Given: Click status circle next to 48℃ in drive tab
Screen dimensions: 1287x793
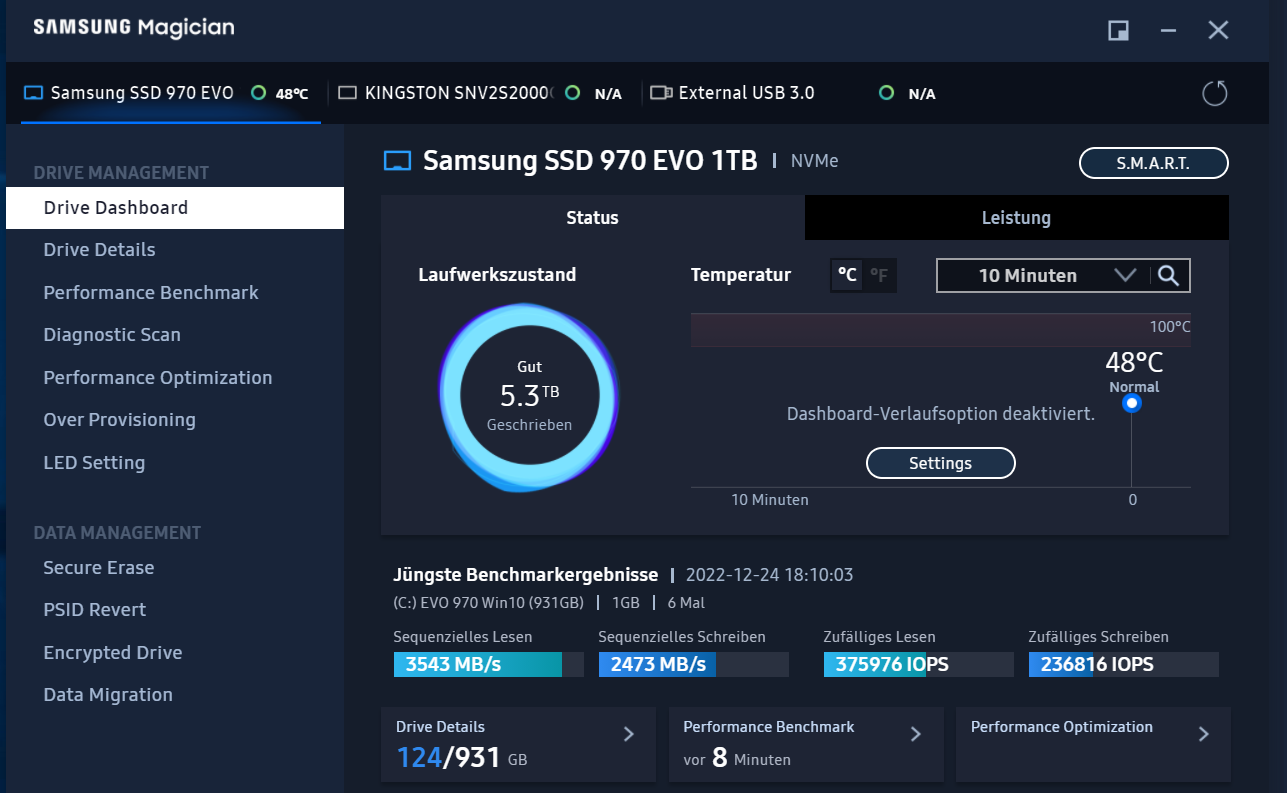Looking at the screenshot, I should click(258, 93).
